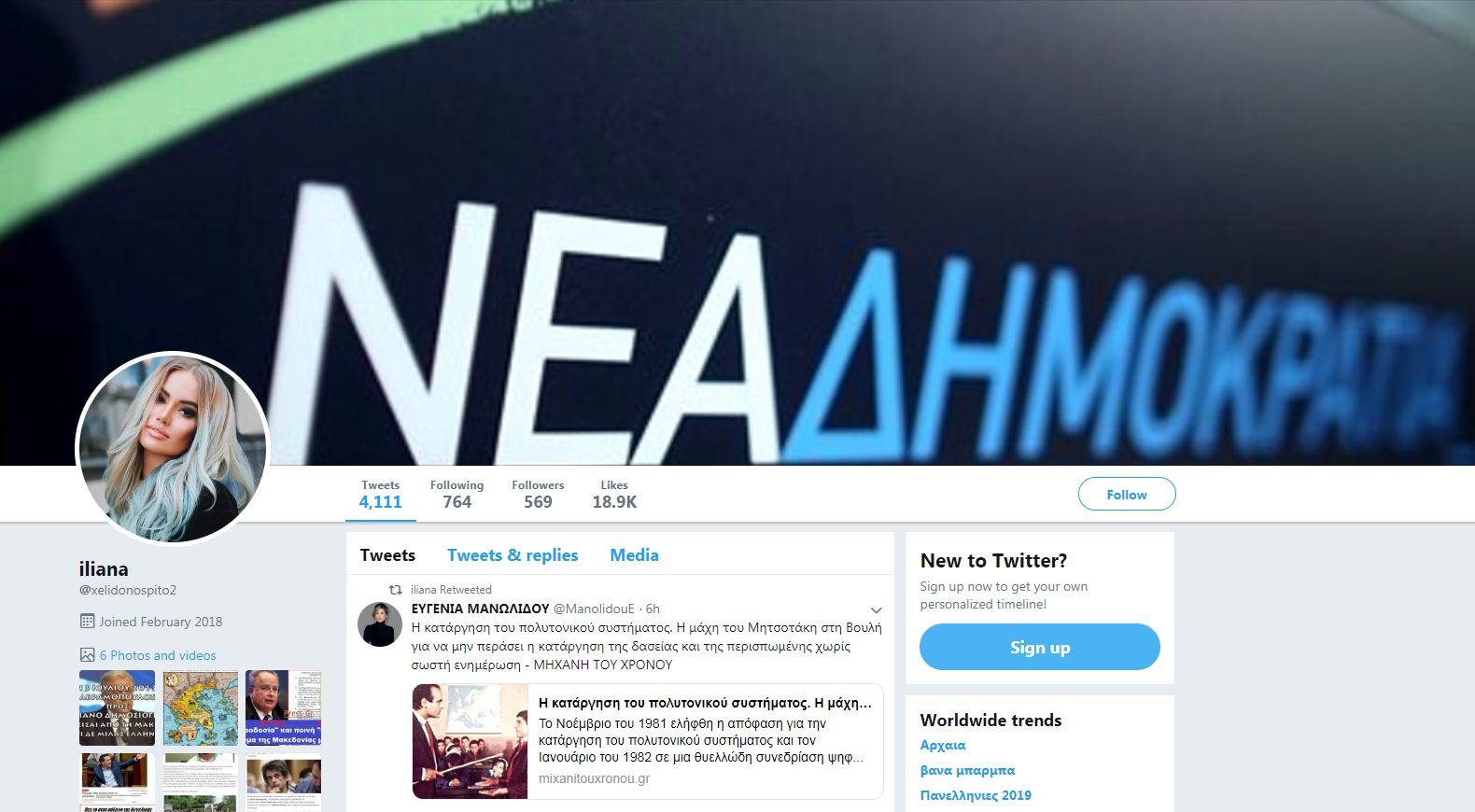Open the Media tab
The width and height of the screenshot is (1475, 812).
point(634,555)
